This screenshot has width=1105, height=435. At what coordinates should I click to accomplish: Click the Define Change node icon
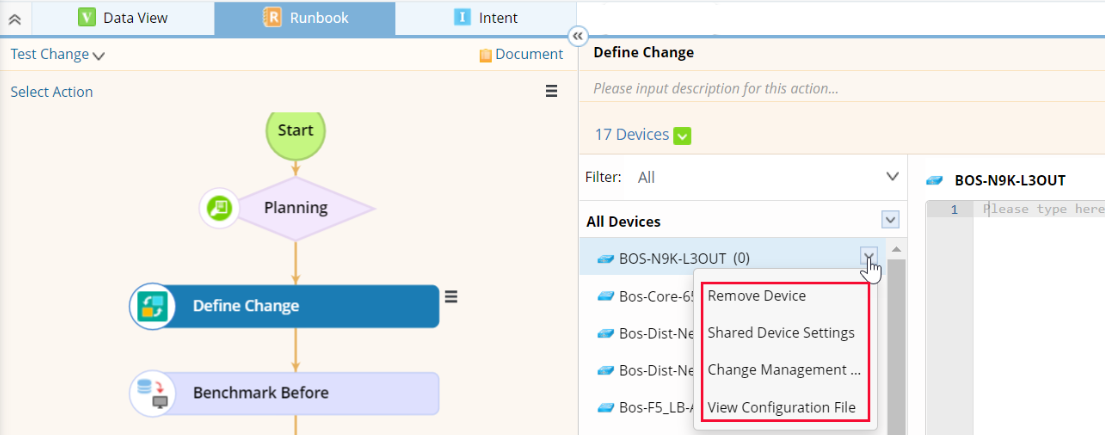coord(153,306)
